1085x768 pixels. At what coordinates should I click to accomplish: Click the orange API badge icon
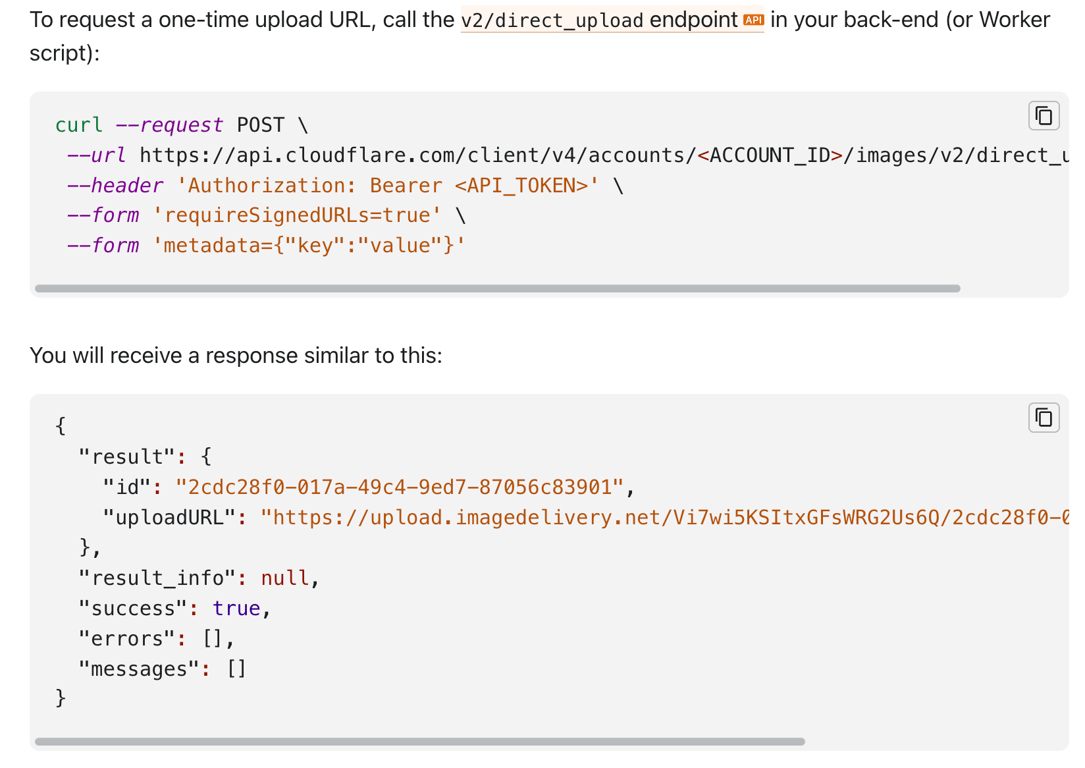point(754,20)
